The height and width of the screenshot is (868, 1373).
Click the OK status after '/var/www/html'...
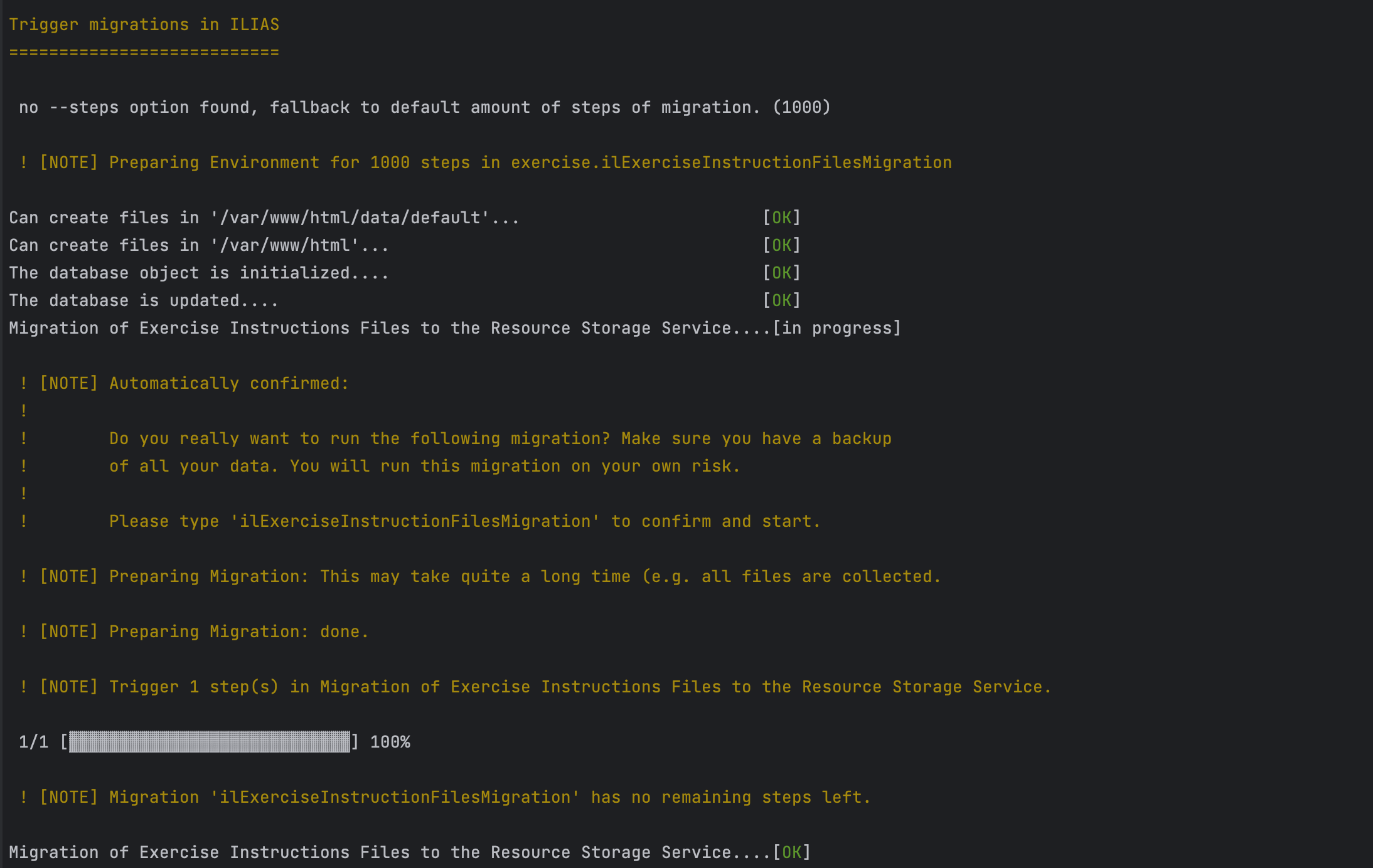pyautogui.click(x=781, y=245)
